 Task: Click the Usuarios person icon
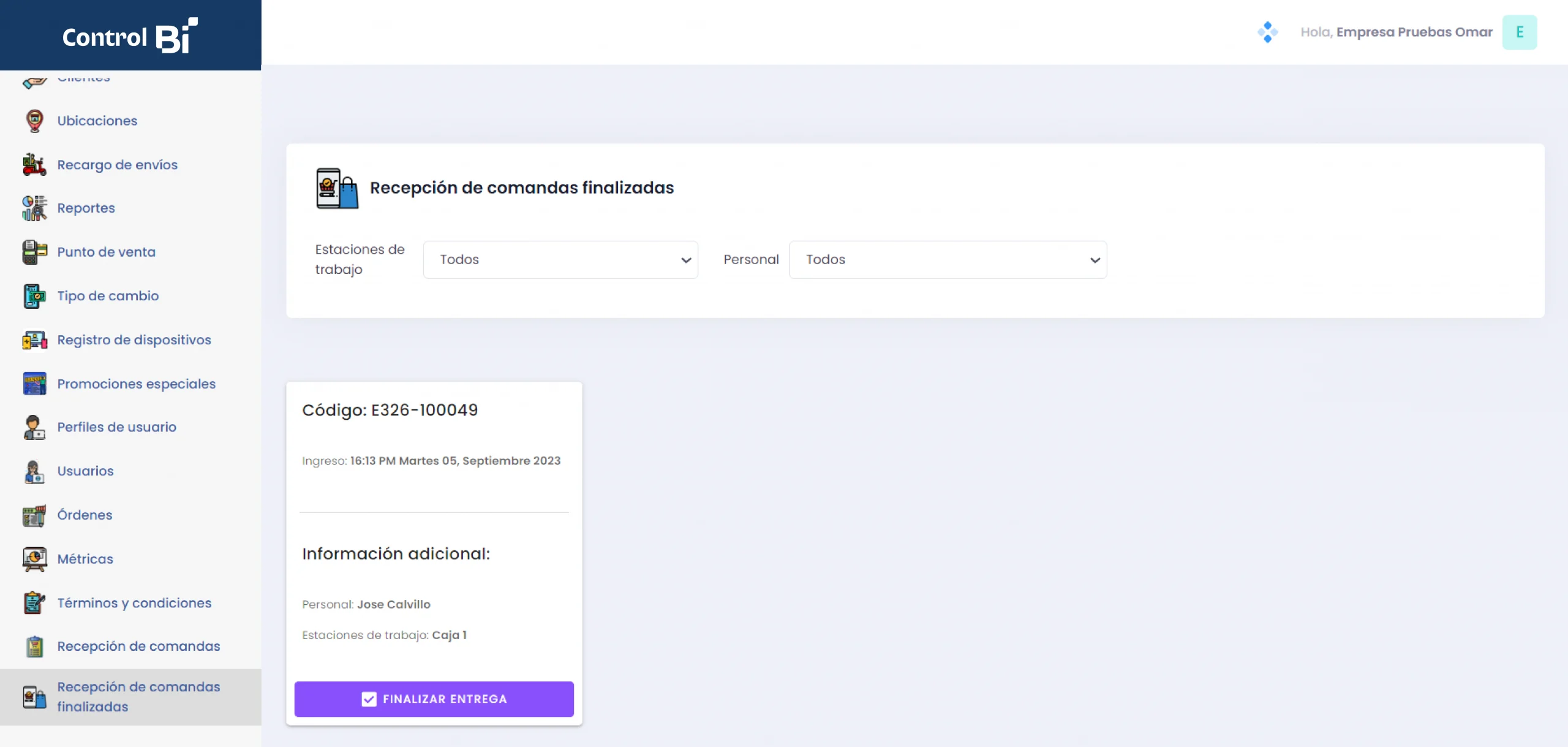(34, 471)
